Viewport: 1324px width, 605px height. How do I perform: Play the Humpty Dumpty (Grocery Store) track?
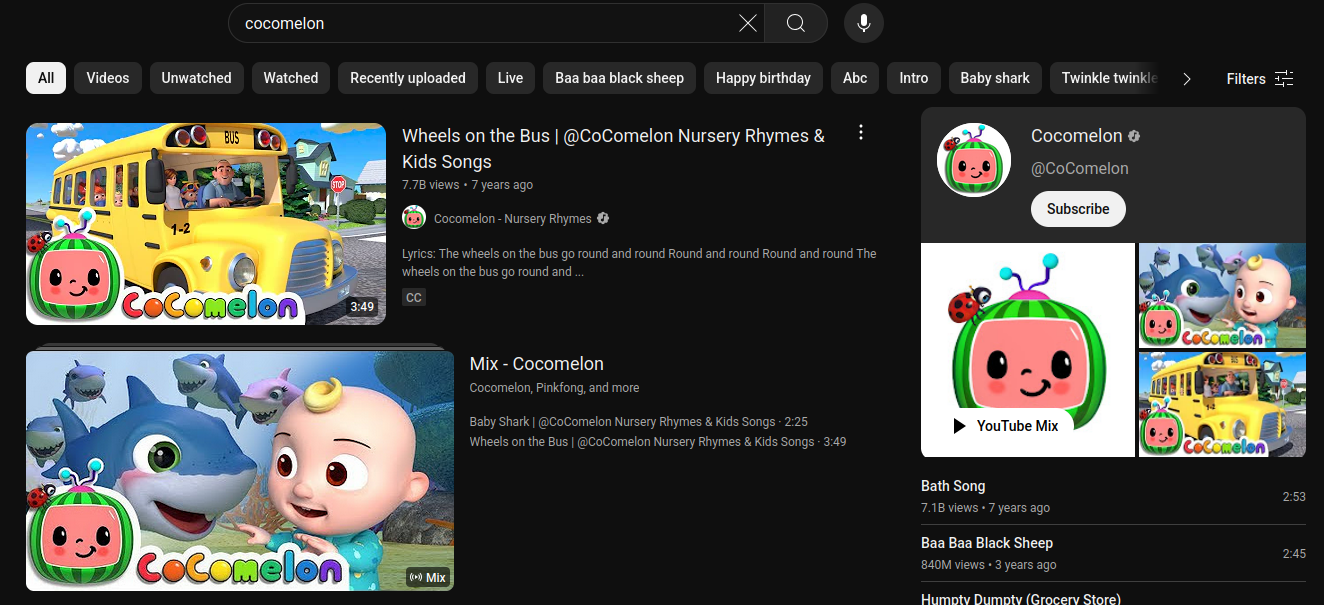(x=1021, y=598)
